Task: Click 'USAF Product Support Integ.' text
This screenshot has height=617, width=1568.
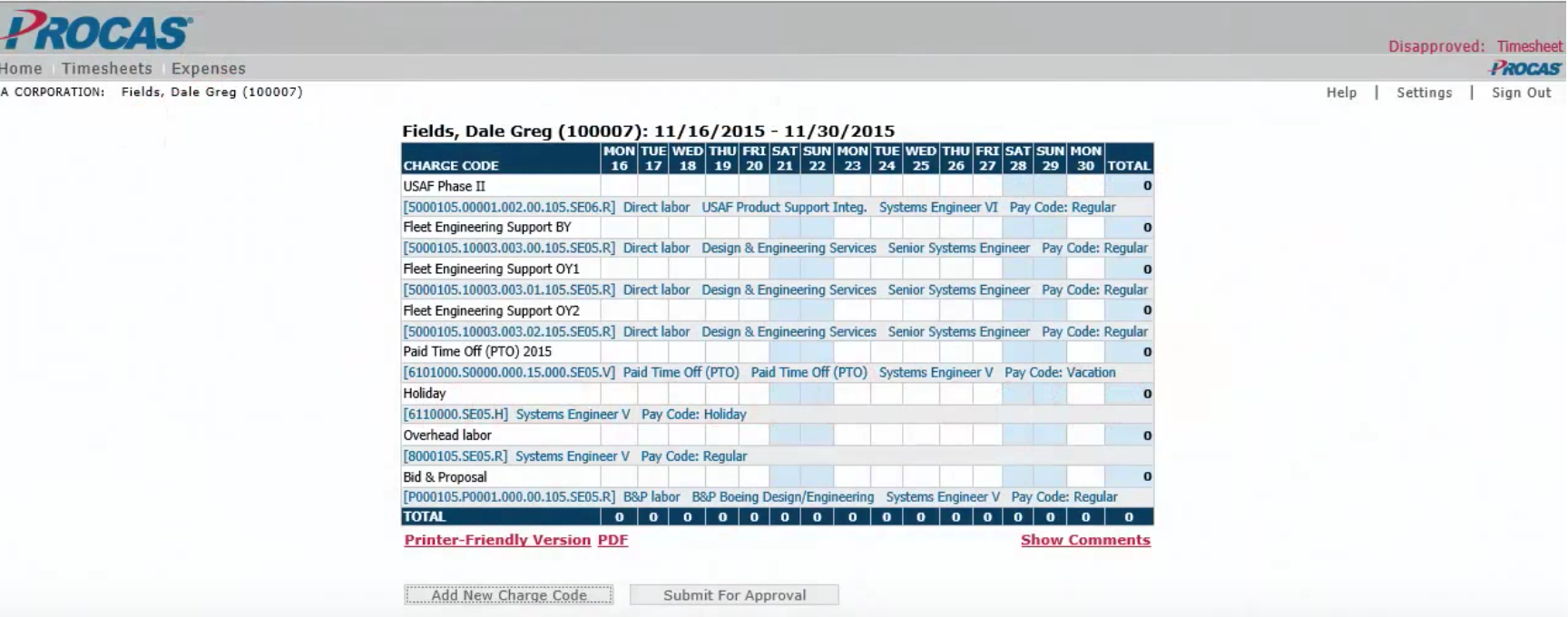Action: click(x=784, y=207)
